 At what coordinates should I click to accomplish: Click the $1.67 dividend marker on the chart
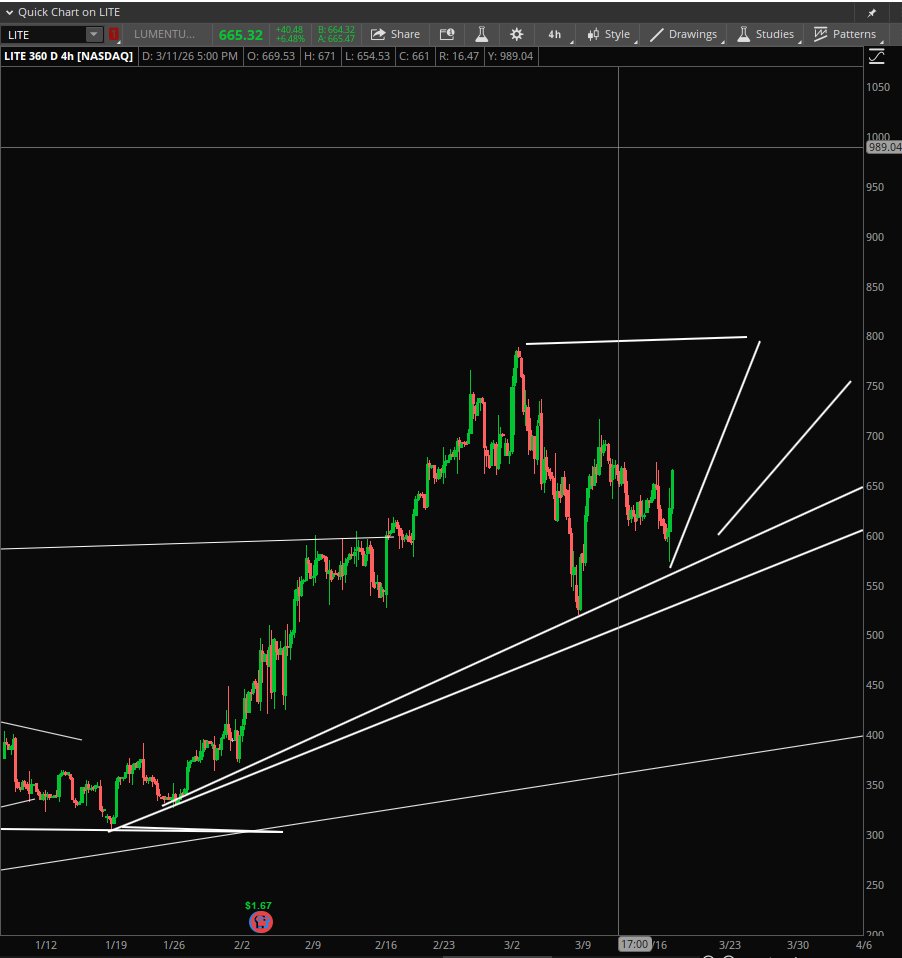point(260,922)
